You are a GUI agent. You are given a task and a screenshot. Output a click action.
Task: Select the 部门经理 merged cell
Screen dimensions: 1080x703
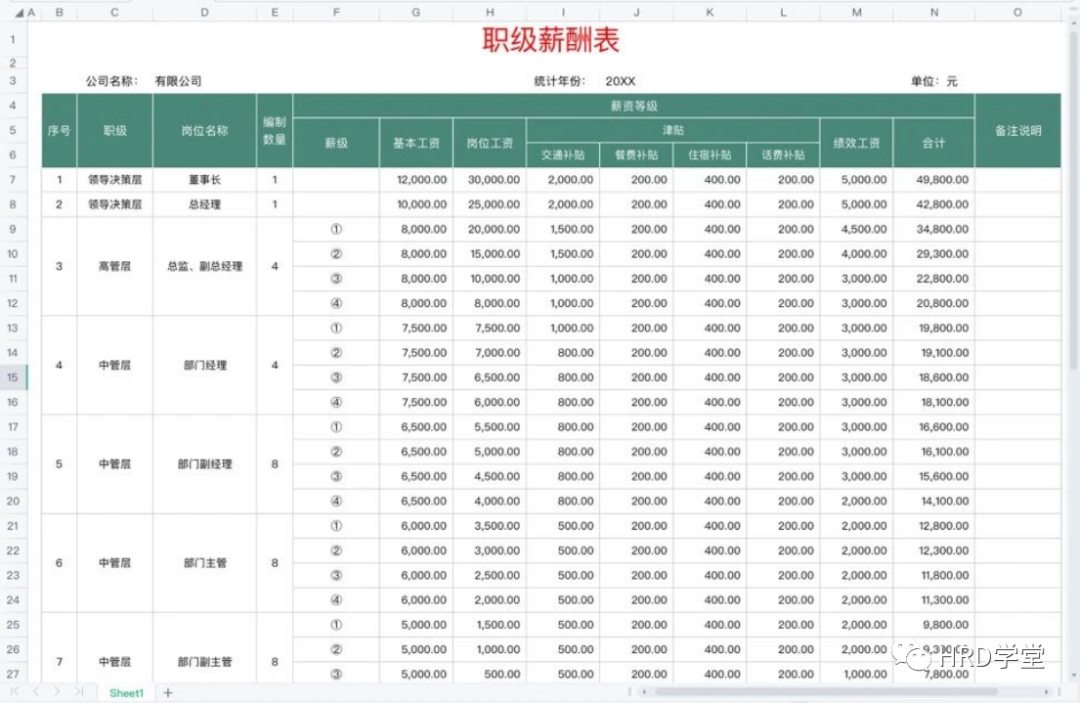tap(204, 365)
